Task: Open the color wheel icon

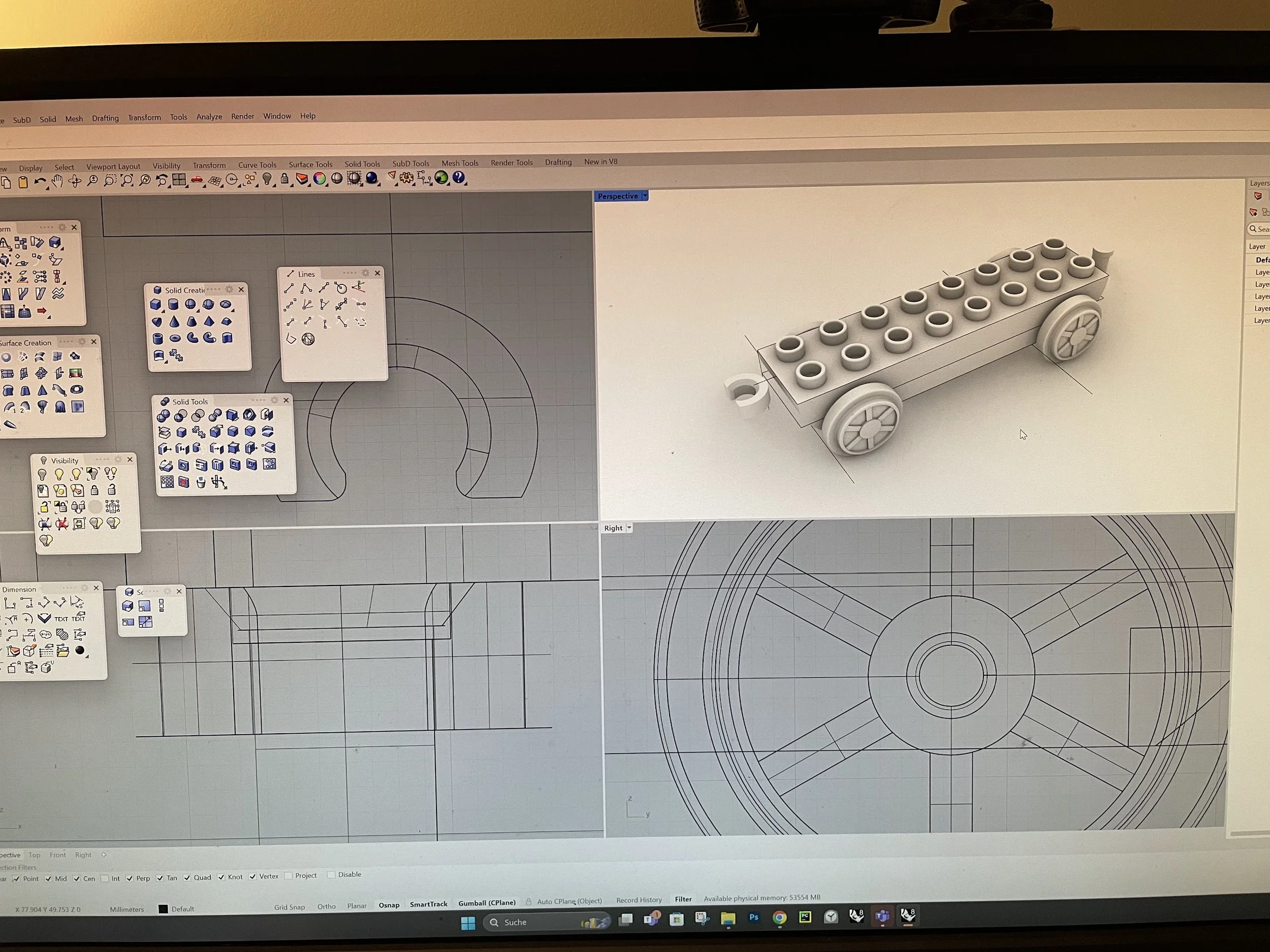Action: 319,178
